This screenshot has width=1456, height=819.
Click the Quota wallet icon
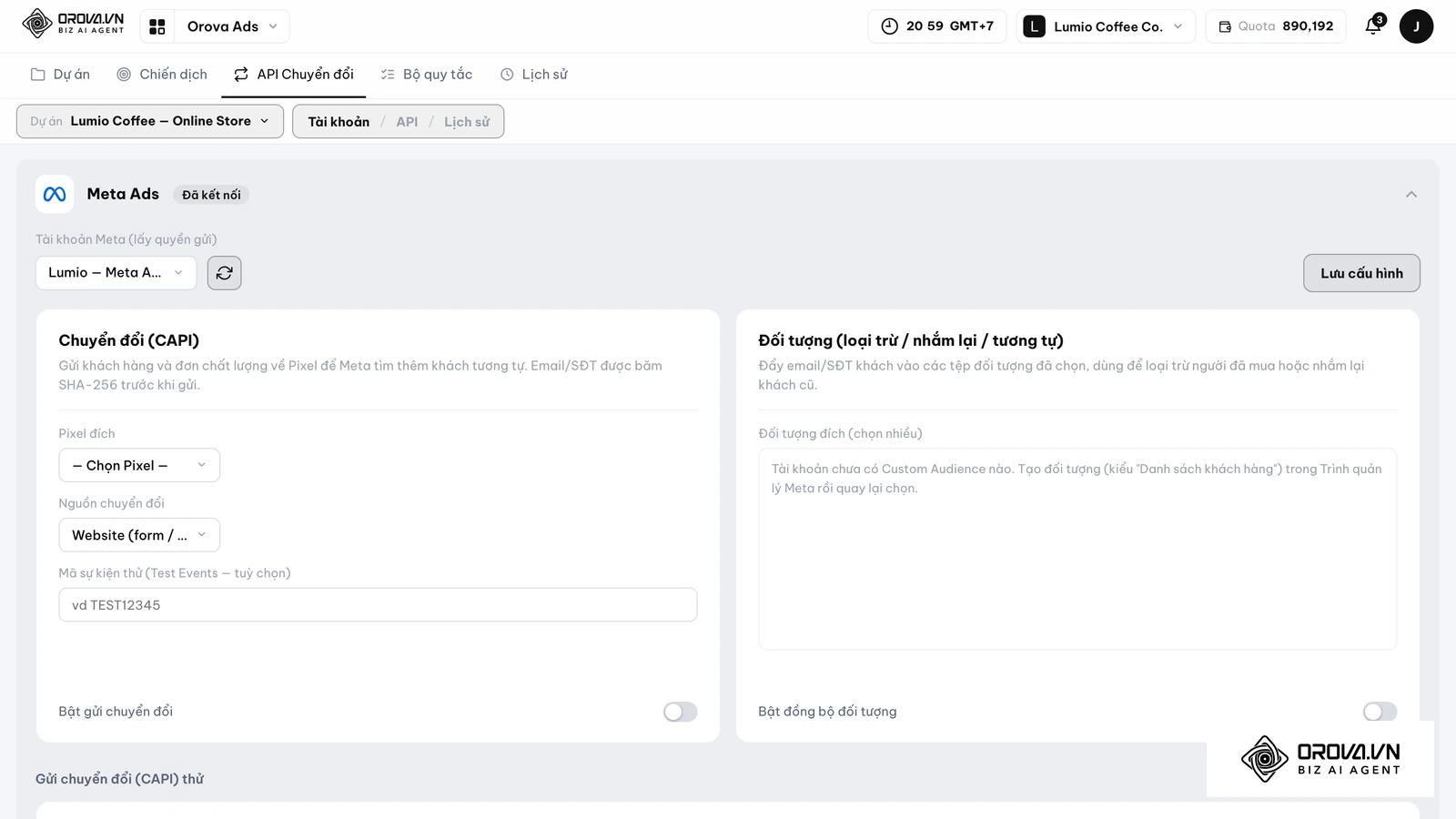coord(1225,26)
